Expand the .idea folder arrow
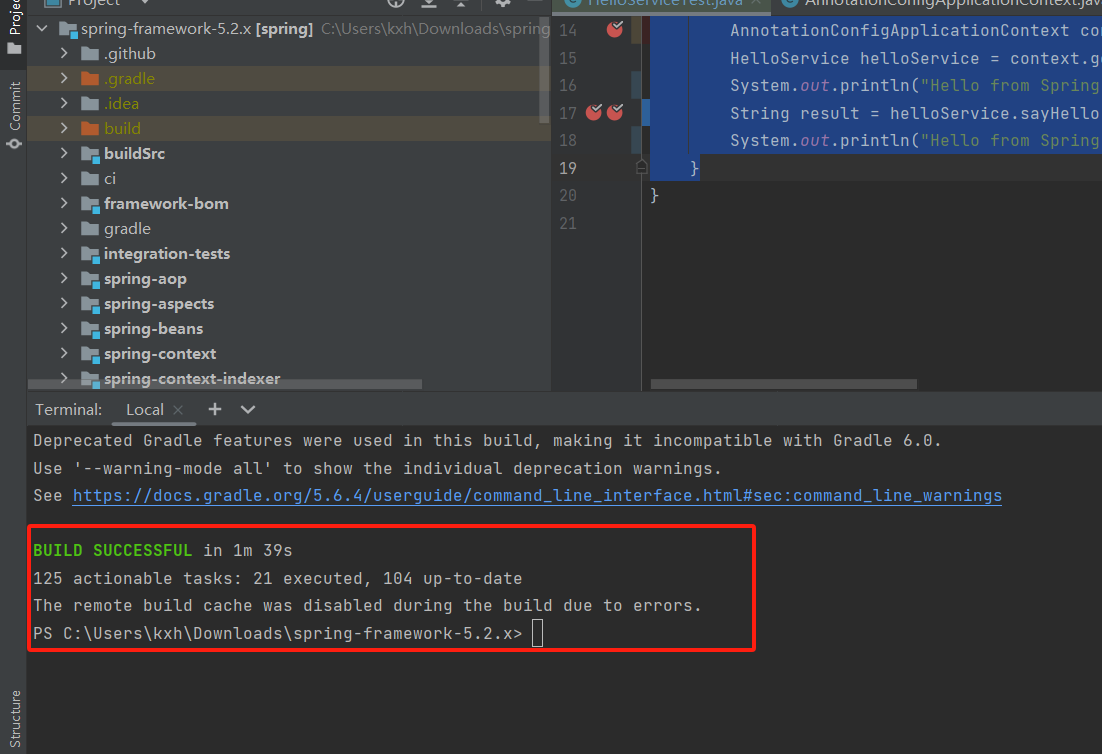This screenshot has width=1102, height=754. pos(64,103)
